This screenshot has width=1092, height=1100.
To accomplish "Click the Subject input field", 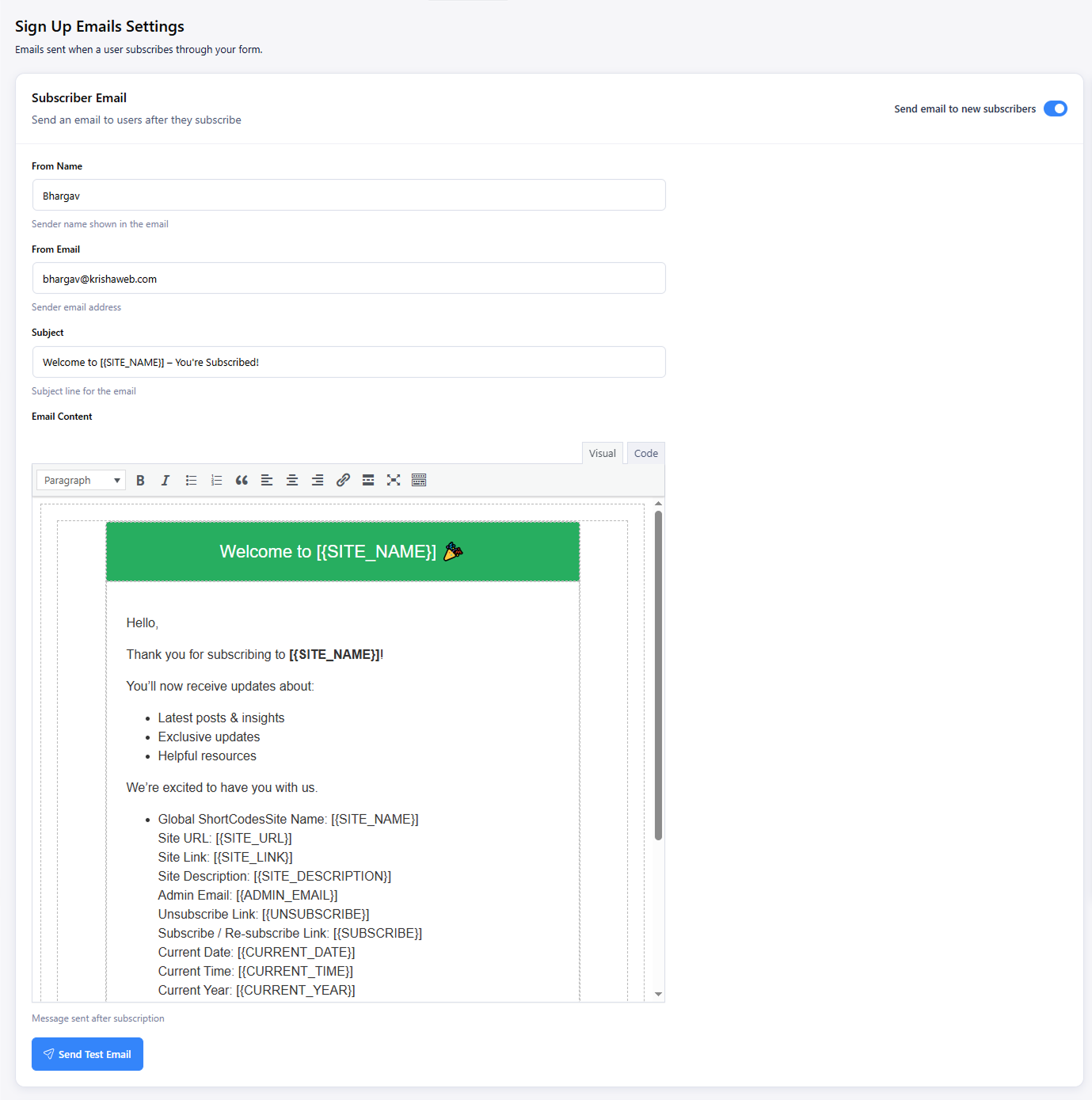I will pyautogui.click(x=348, y=362).
